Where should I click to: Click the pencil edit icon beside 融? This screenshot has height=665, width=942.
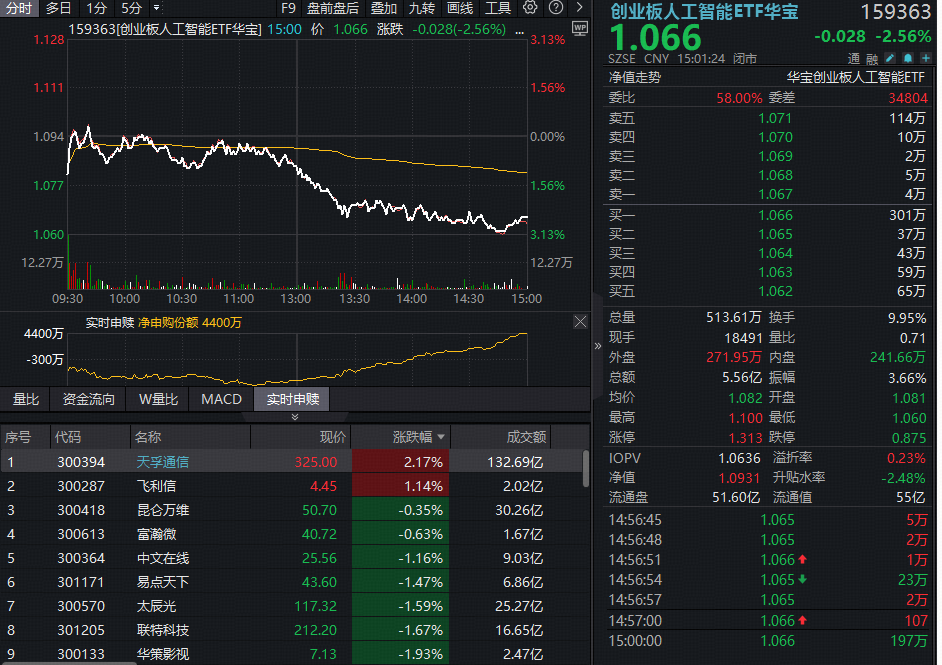(890, 57)
